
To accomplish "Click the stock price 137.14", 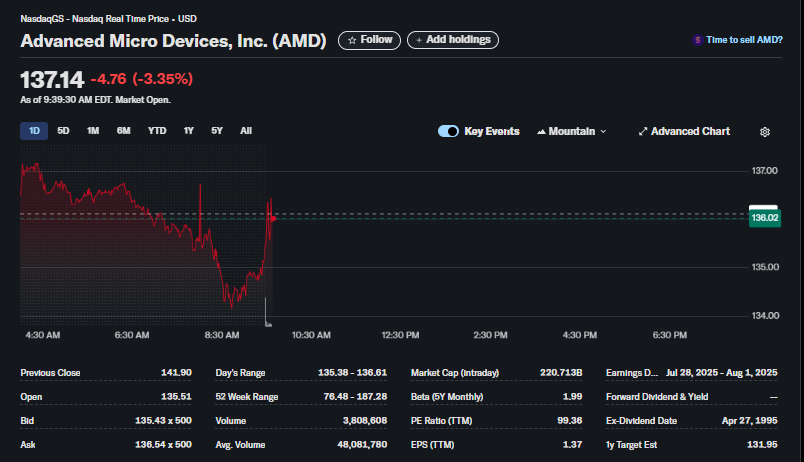I will (x=52, y=80).
